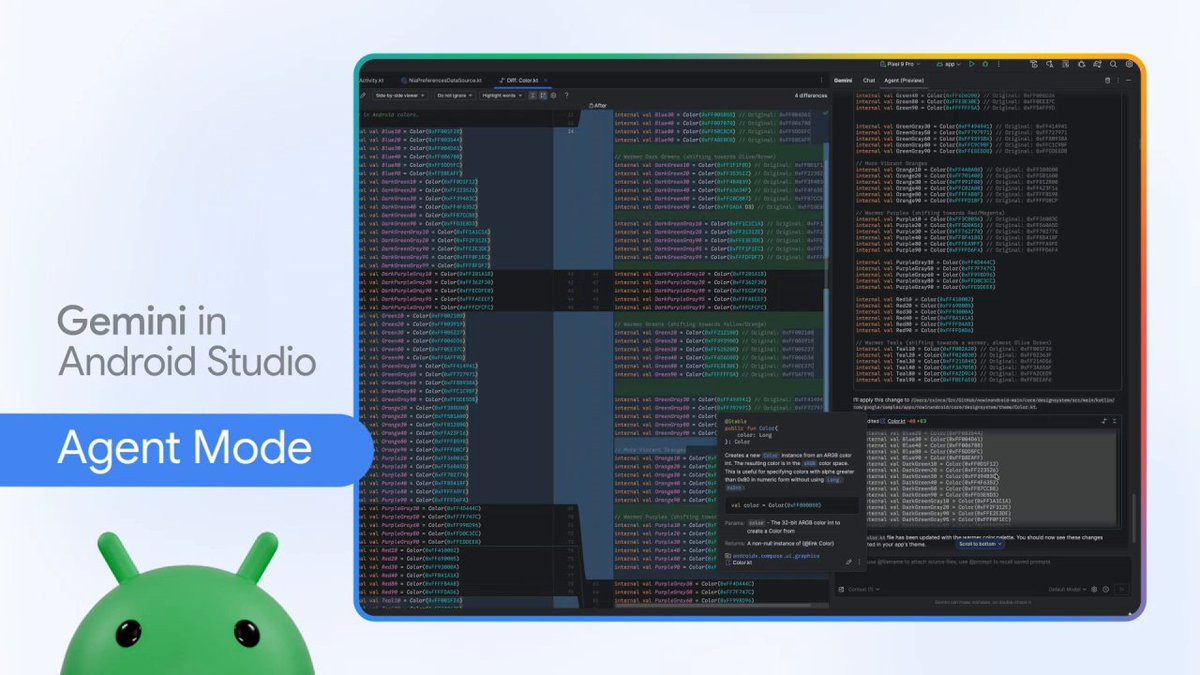The width and height of the screenshot is (1200, 675).
Task: Switch to the Agent (Preview) tab
Action: [x=904, y=80]
